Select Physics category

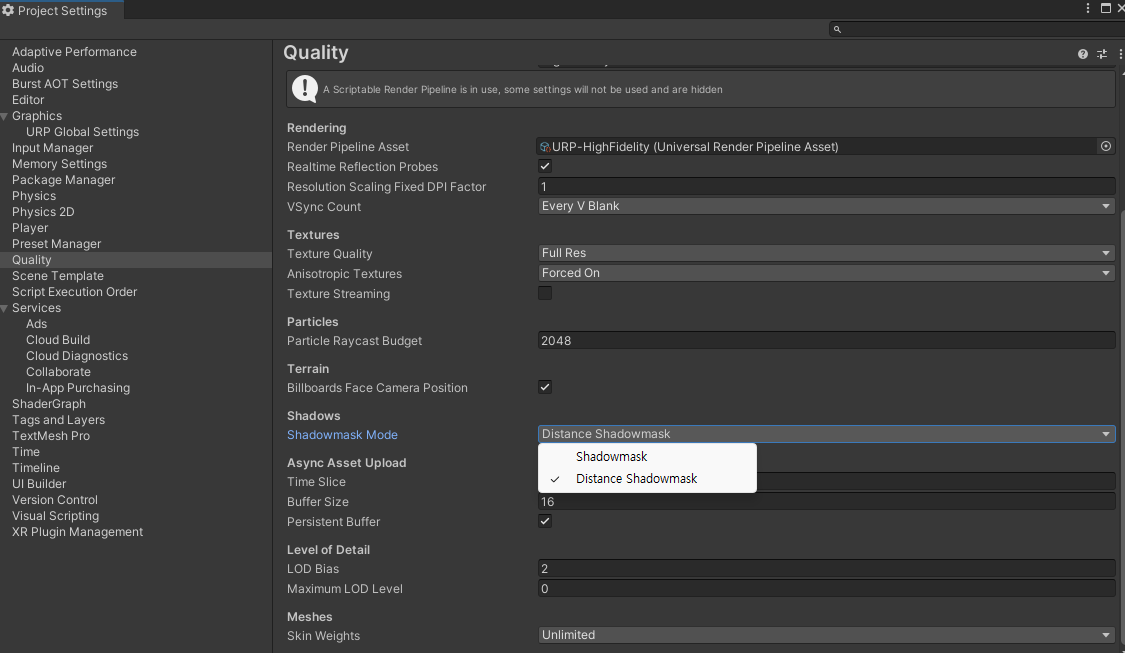tap(34, 196)
